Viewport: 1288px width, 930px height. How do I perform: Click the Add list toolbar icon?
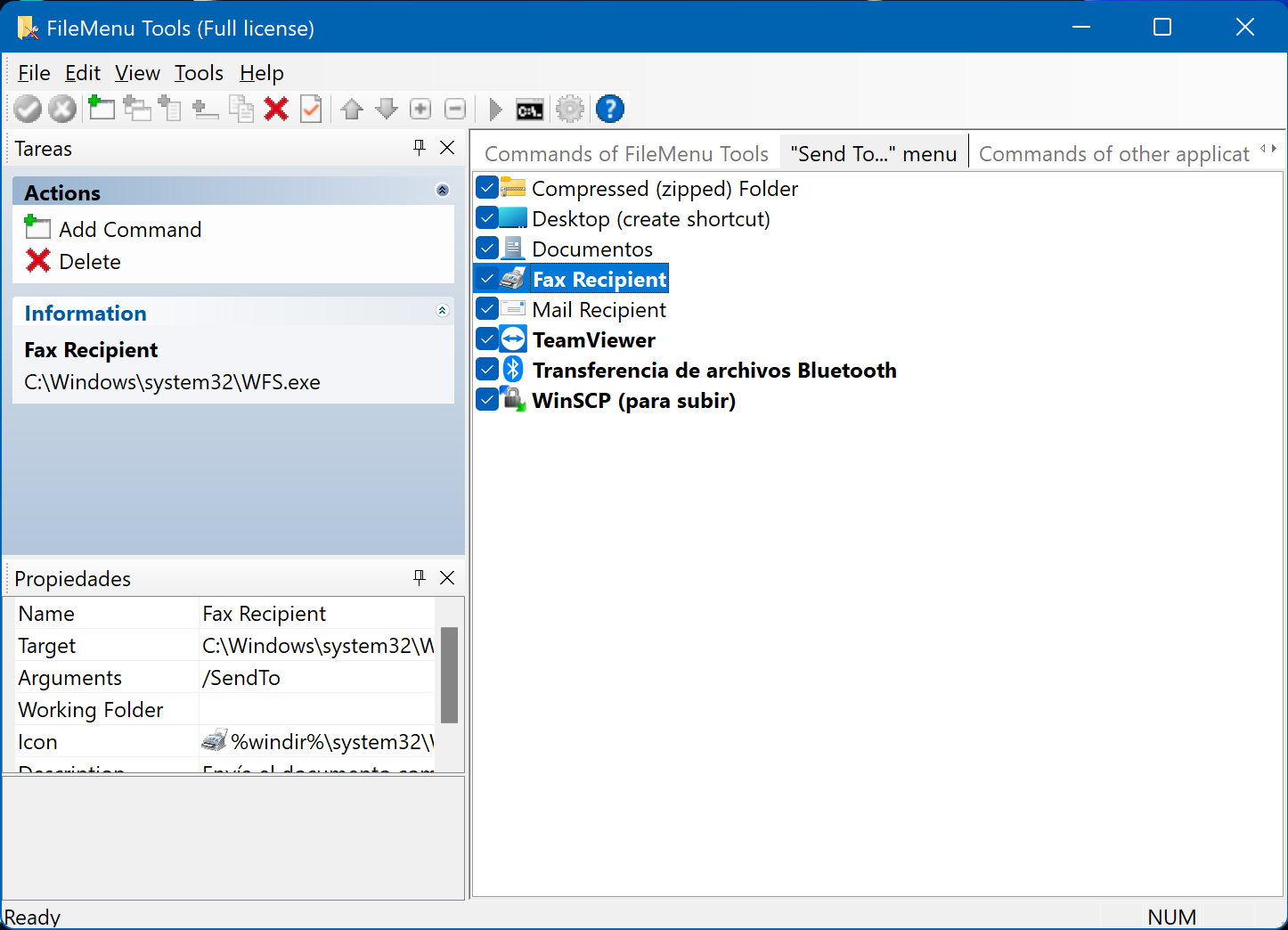click(x=170, y=109)
